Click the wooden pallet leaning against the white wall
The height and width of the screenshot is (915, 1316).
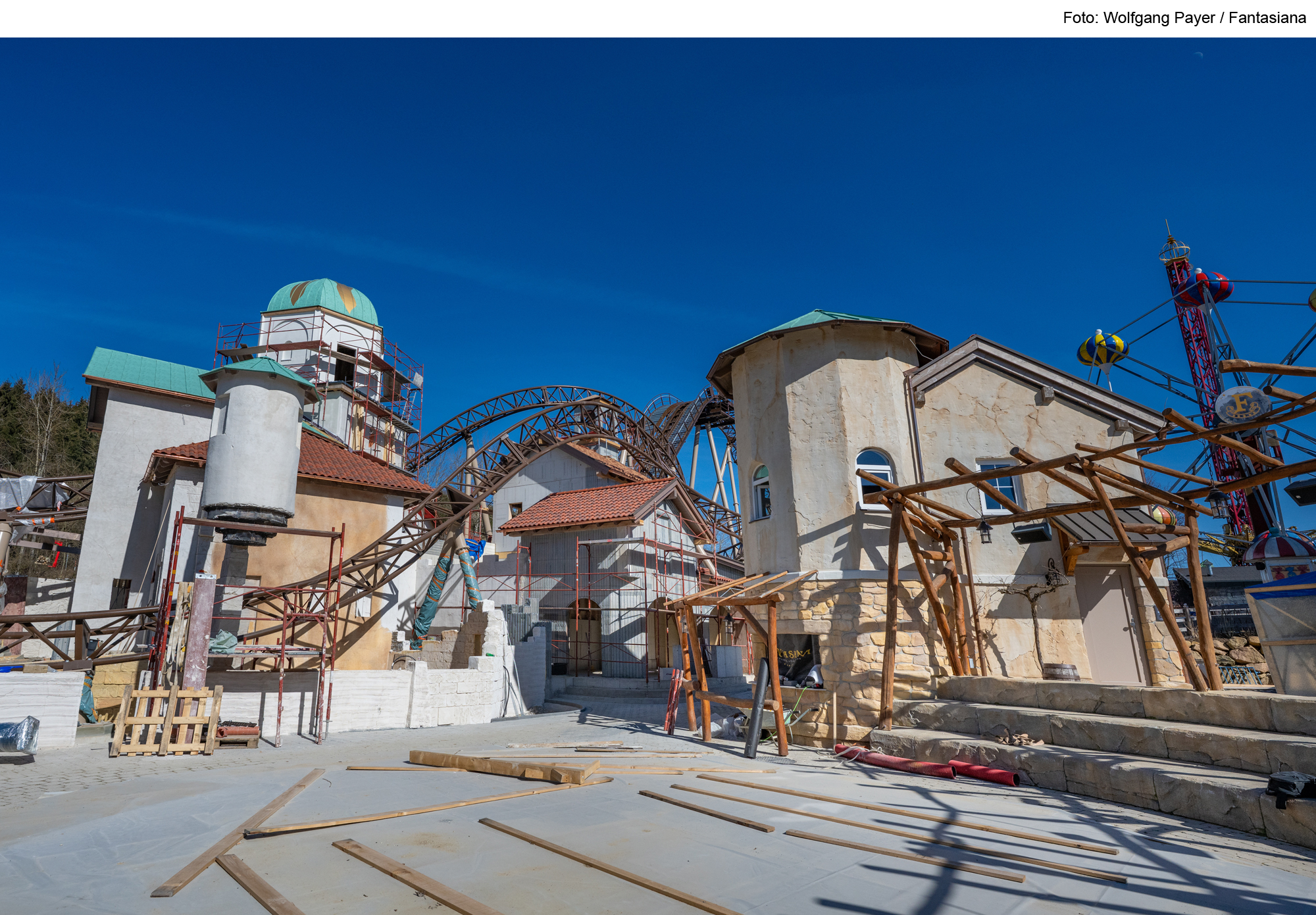pos(165,721)
